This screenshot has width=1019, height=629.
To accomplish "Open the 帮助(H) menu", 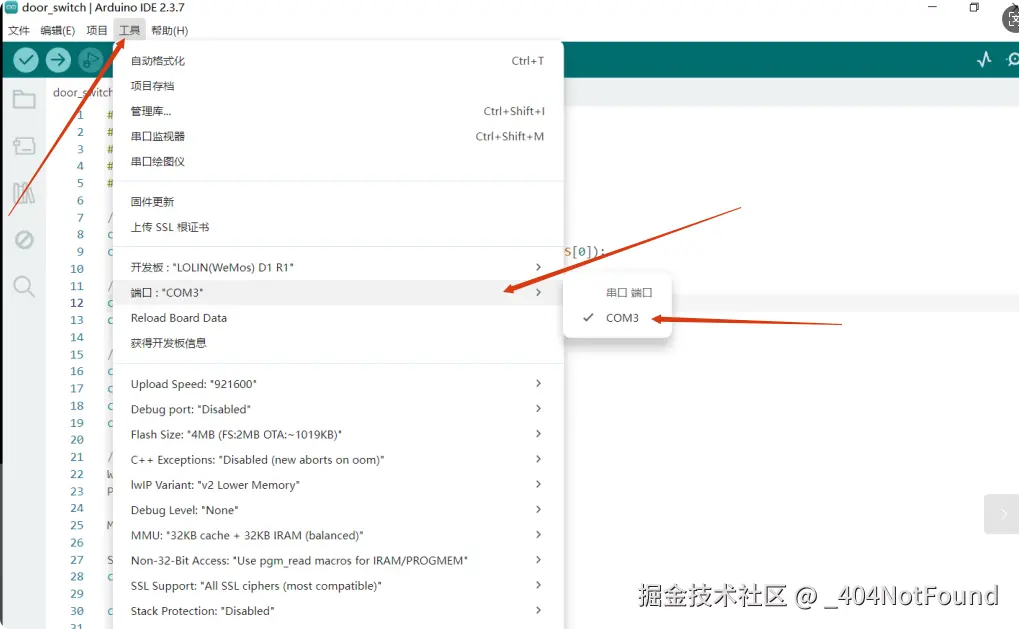I will (x=170, y=31).
